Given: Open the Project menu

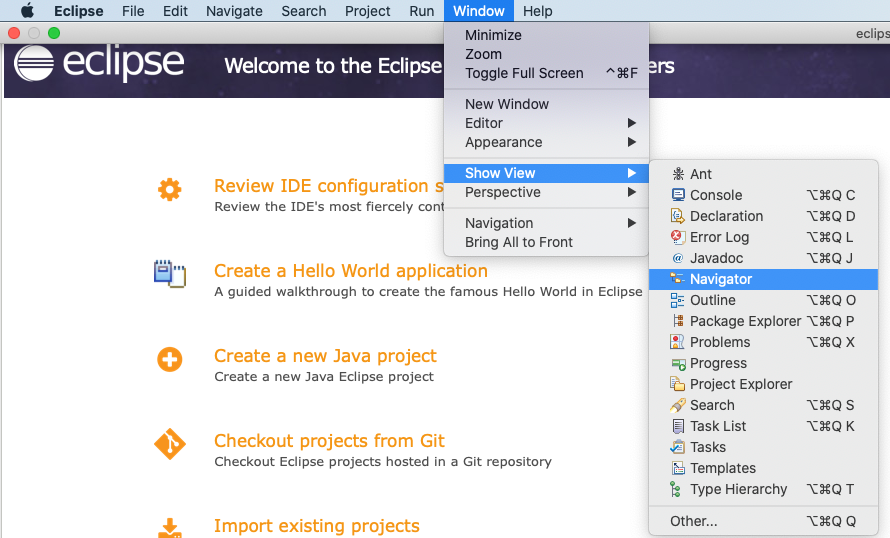Looking at the screenshot, I should 367,11.
